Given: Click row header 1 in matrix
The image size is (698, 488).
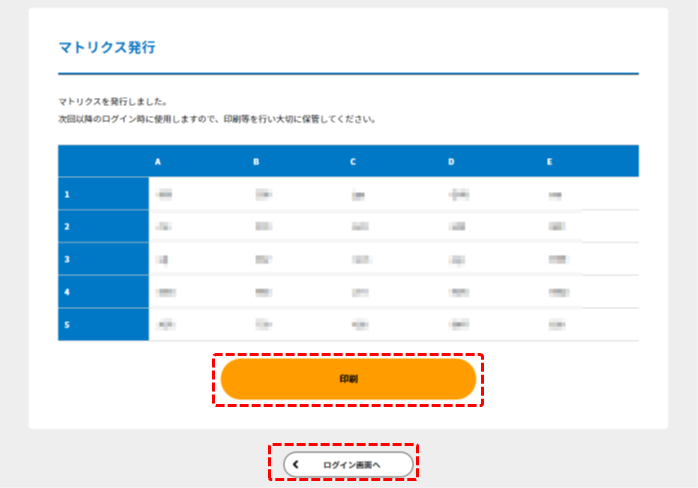Looking at the screenshot, I should 103,194.
